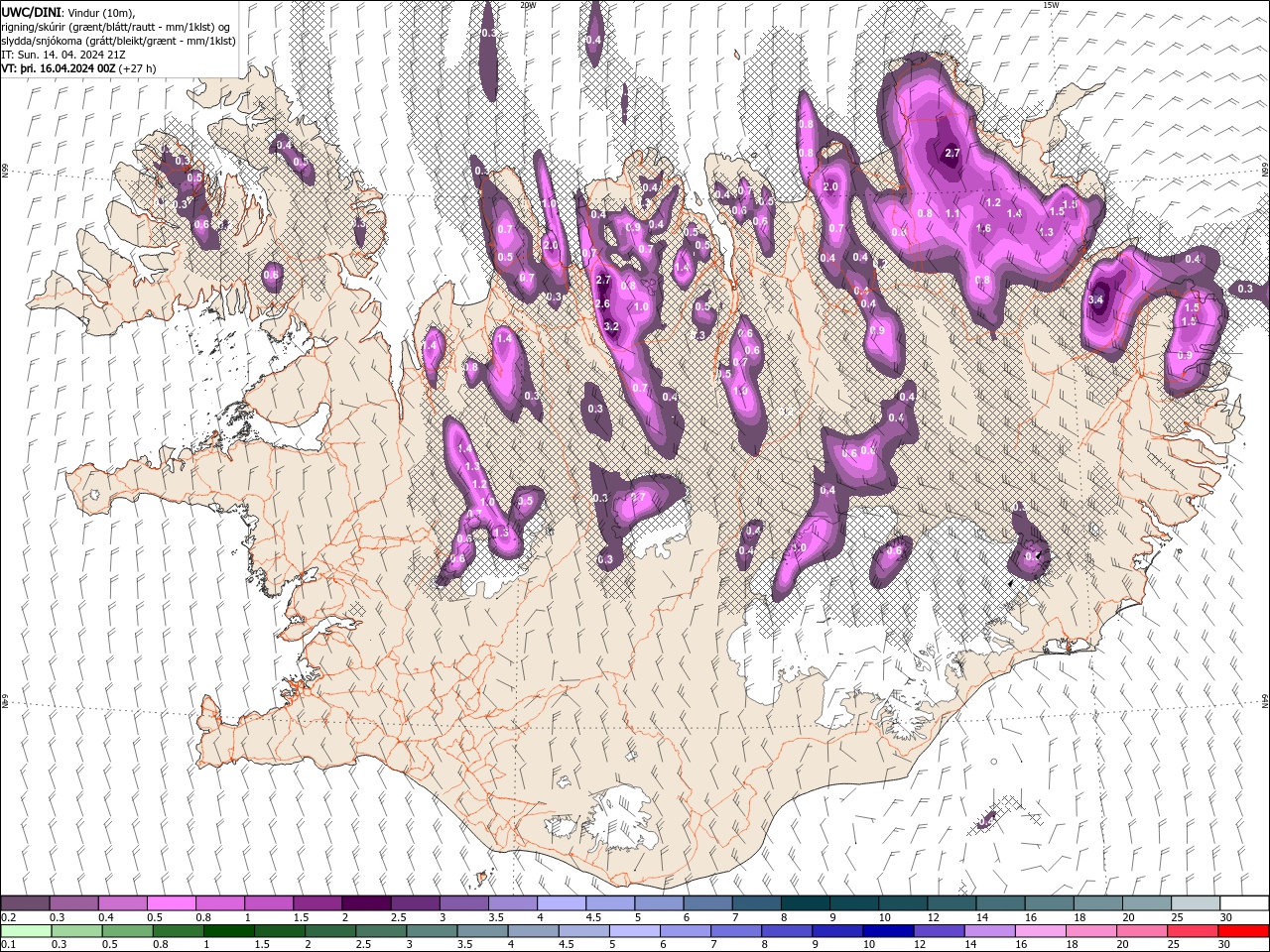The height and width of the screenshot is (952, 1270).
Task: Select the violet 12 swatch in lower legend
Action: click(940, 930)
